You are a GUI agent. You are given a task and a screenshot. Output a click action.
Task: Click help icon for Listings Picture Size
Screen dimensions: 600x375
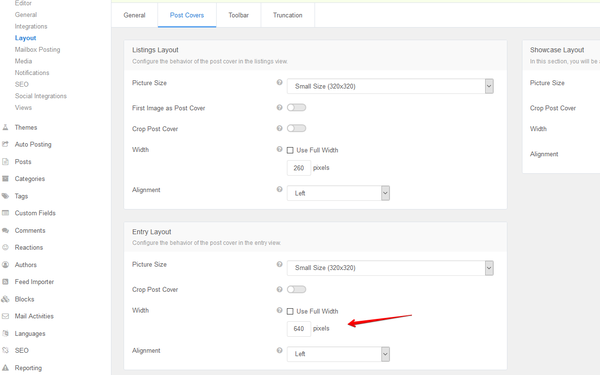279,82
